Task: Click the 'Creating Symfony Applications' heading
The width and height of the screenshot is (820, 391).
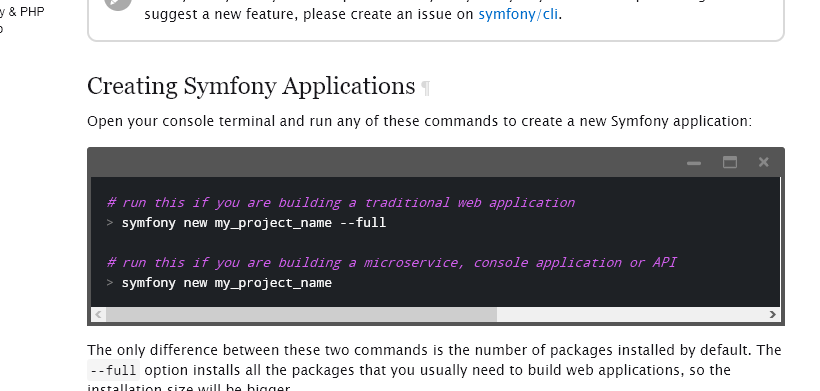Action: pos(251,86)
